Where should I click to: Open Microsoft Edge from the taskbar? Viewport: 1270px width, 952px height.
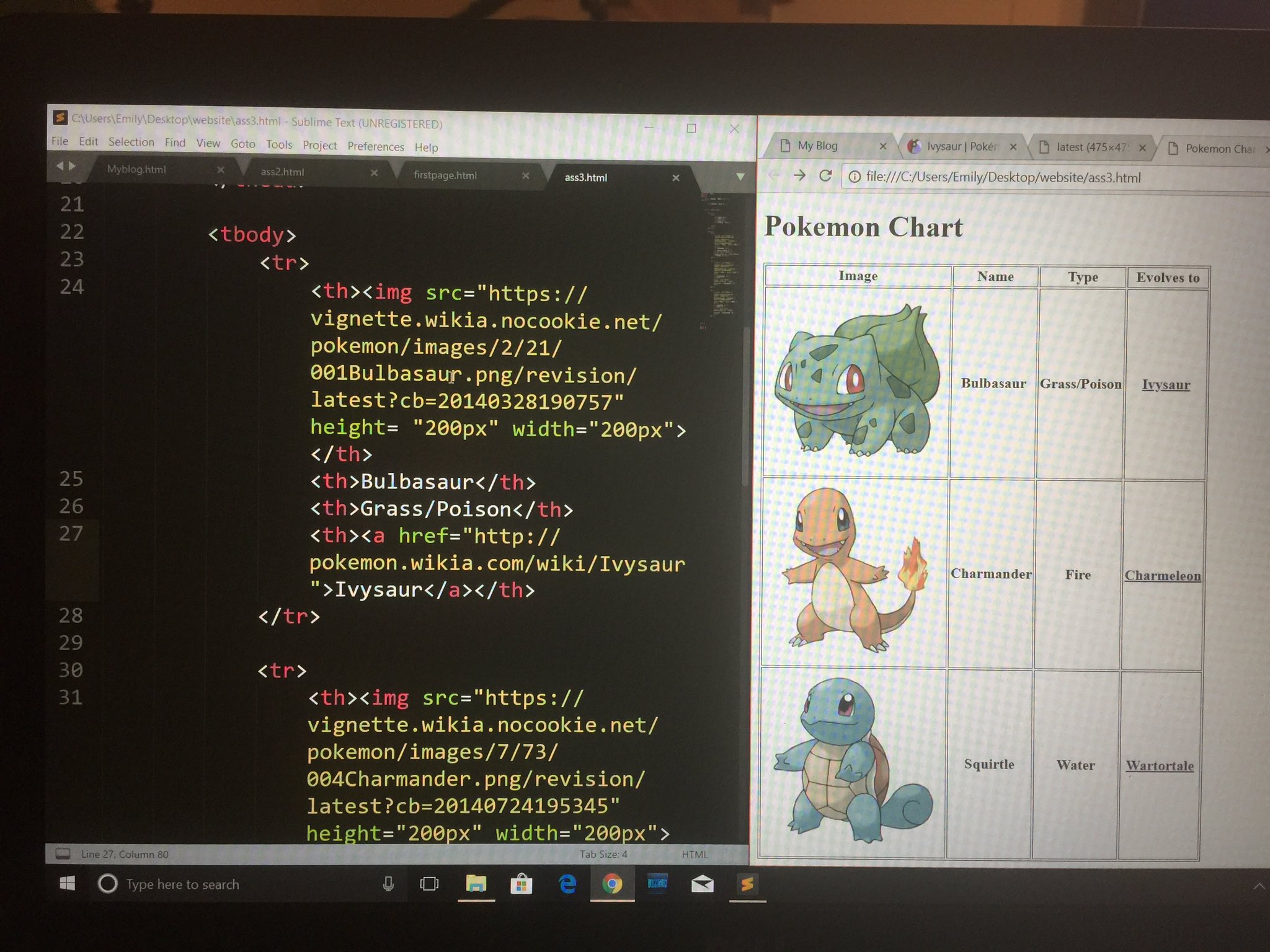(567, 884)
